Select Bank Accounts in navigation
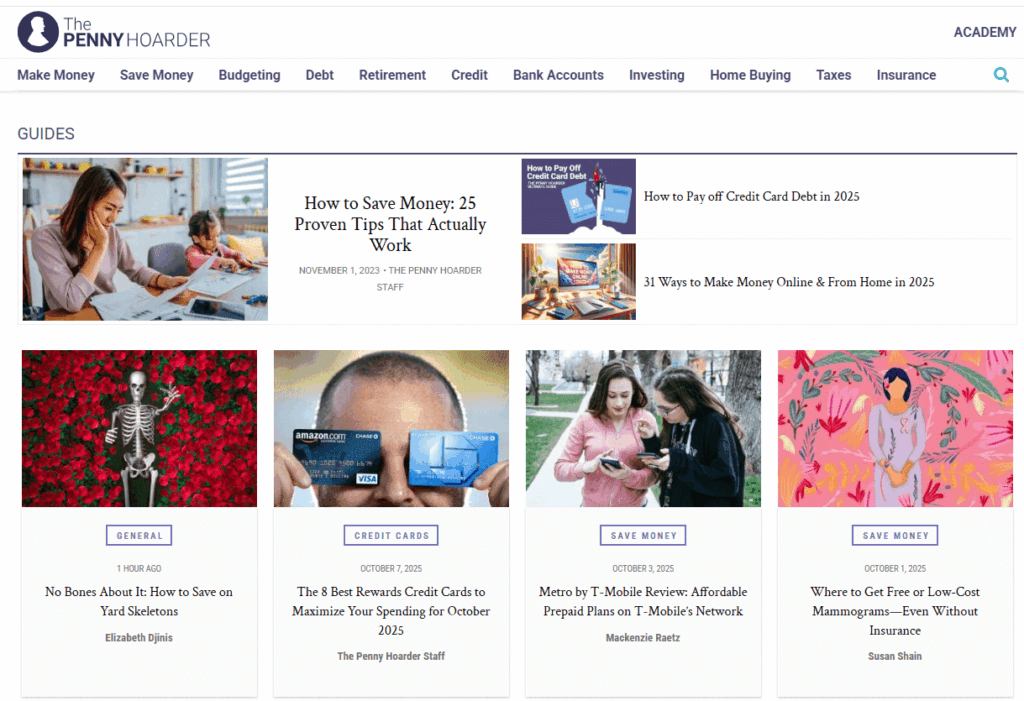Viewport: 1024px width, 701px height. pyautogui.click(x=558, y=75)
